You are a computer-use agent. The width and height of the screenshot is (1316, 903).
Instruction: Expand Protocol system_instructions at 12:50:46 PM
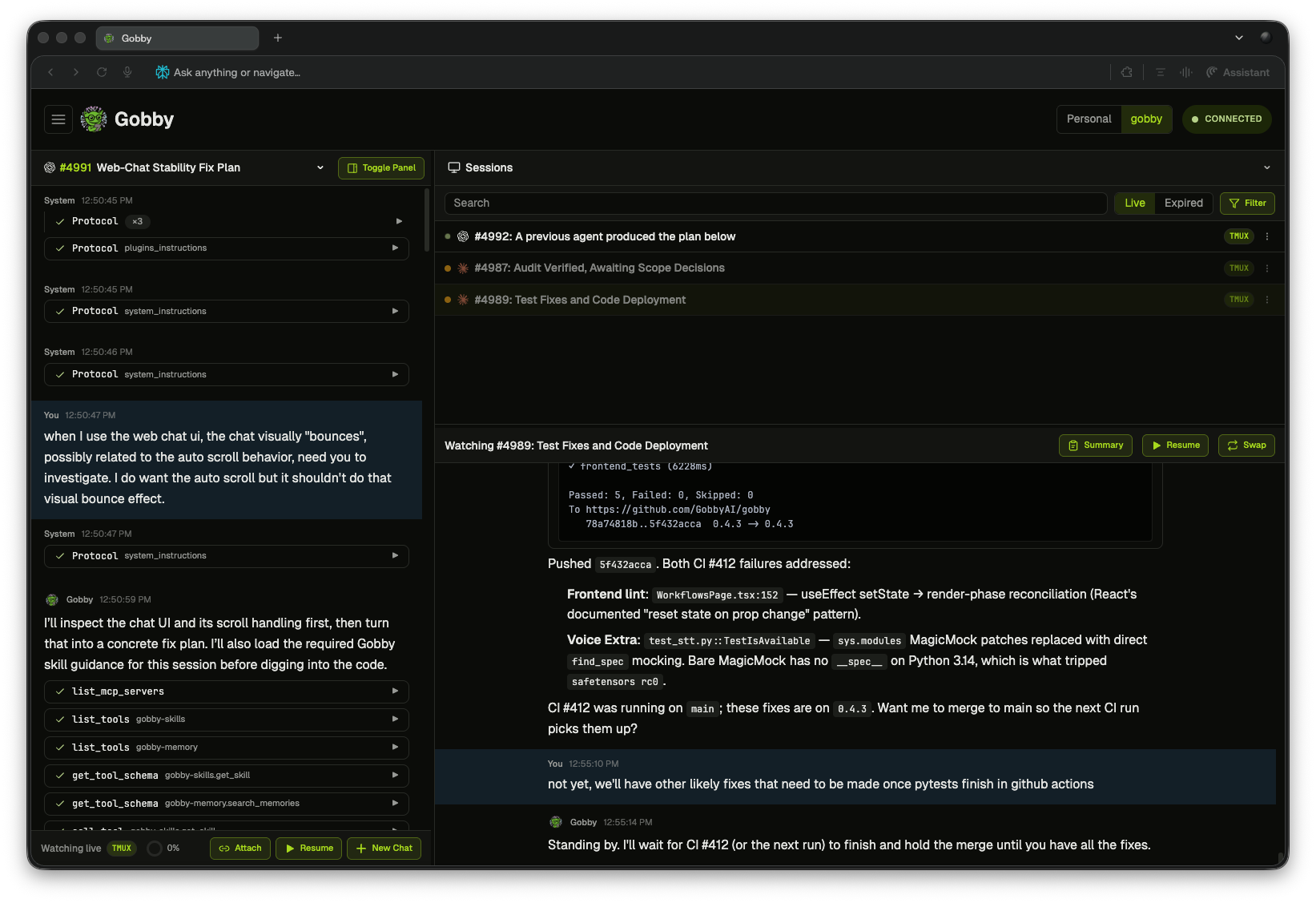click(x=227, y=374)
